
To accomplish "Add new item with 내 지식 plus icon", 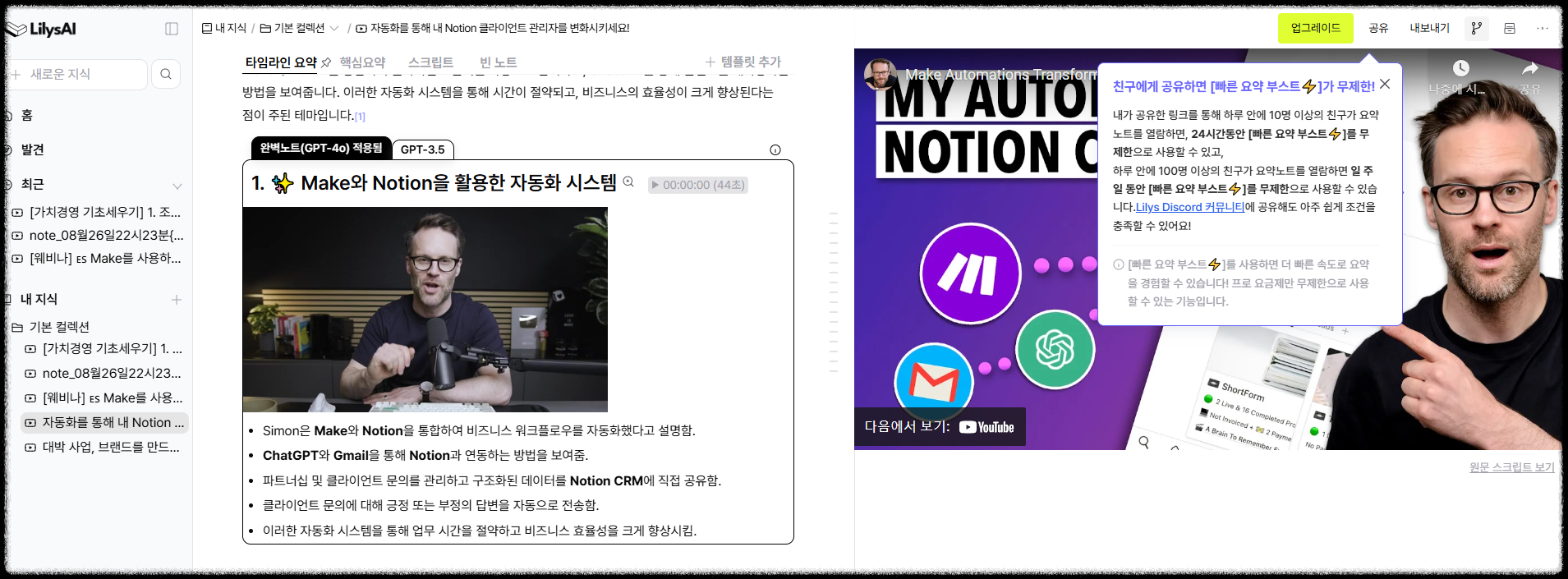I will pos(177,300).
